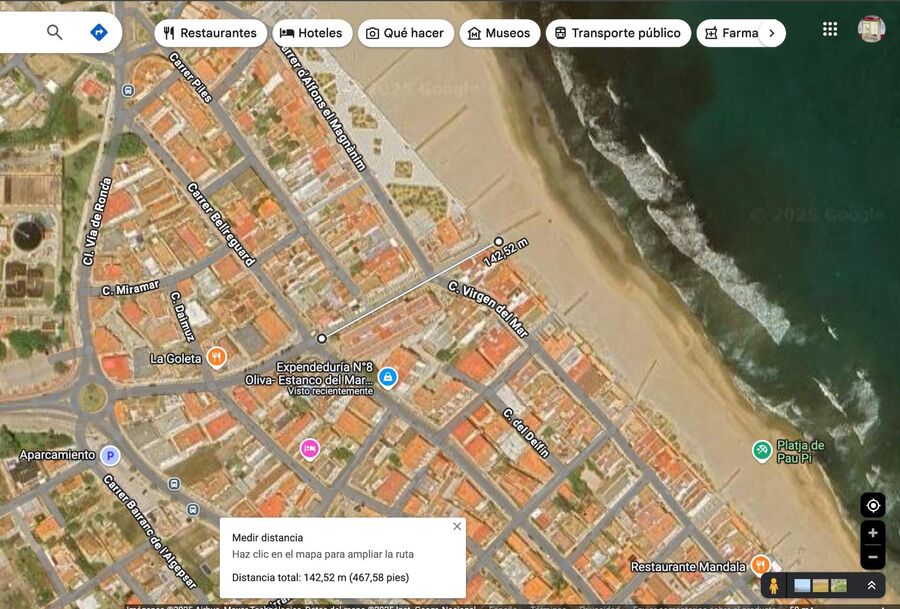Center map on my location
Viewport: 900px width, 609px height.
[x=872, y=505]
